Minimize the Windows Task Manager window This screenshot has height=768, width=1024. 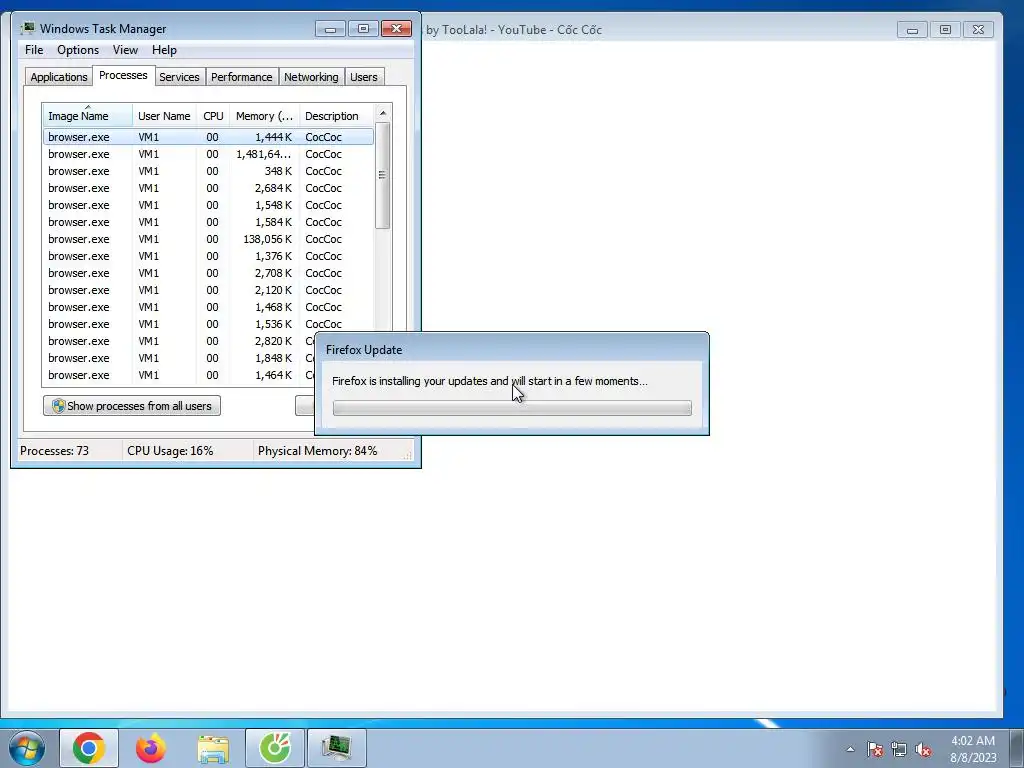[x=330, y=29]
